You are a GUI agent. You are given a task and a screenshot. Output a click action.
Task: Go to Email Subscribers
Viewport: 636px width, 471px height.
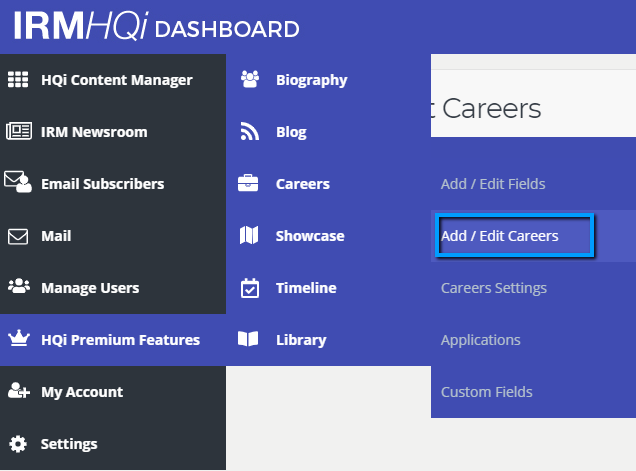coord(103,184)
